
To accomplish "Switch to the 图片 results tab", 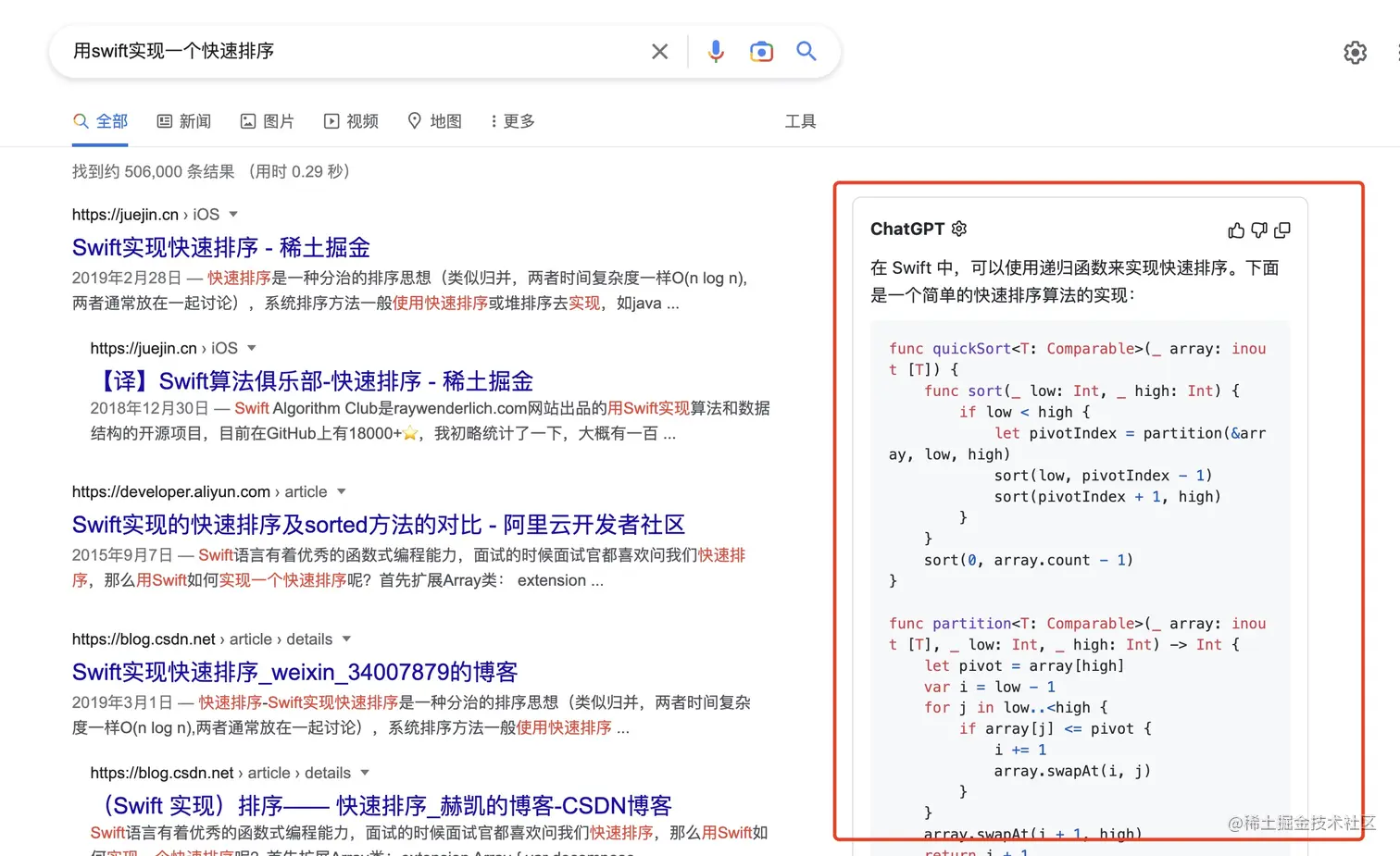I will 267,120.
